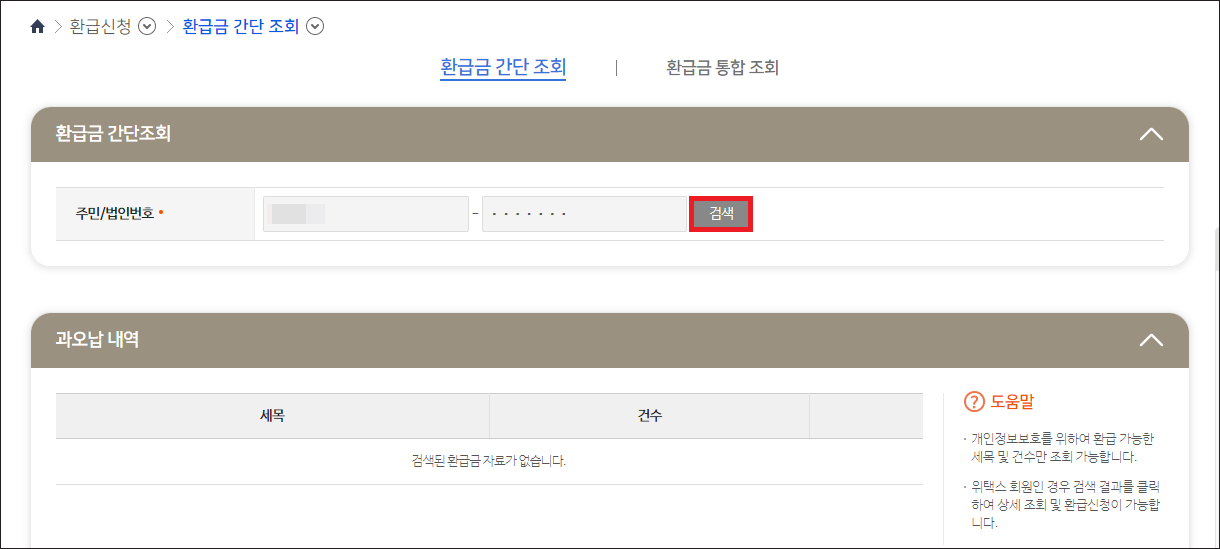Click the masked second number input field

584,214
